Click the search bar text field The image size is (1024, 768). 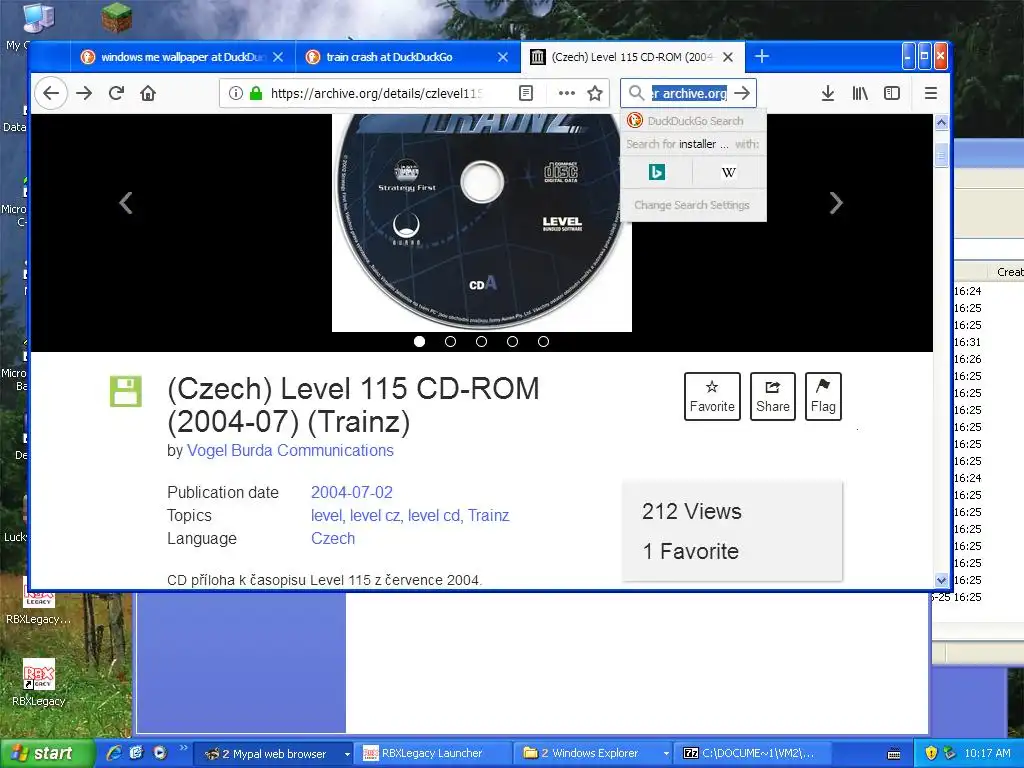689,93
